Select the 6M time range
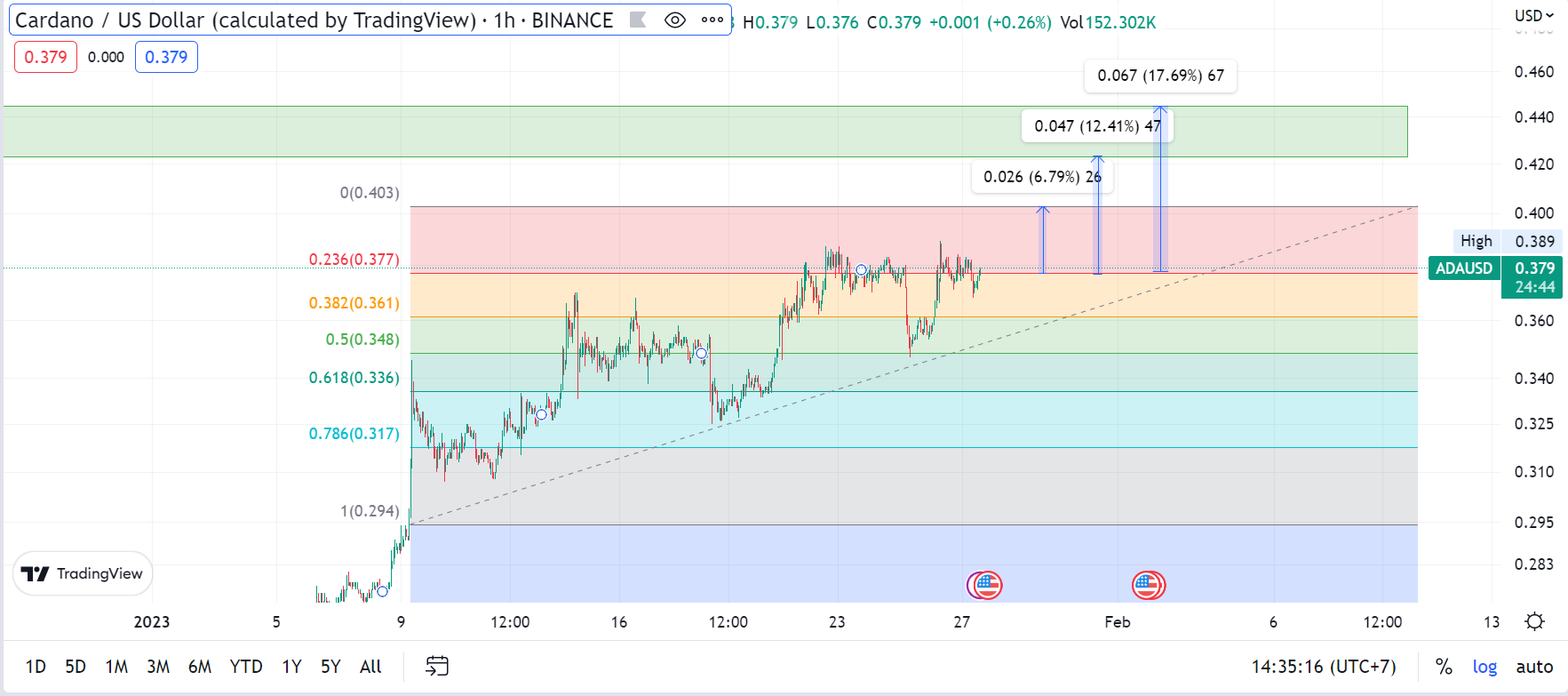This screenshot has width=1568, height=696. tap(200, 667)
